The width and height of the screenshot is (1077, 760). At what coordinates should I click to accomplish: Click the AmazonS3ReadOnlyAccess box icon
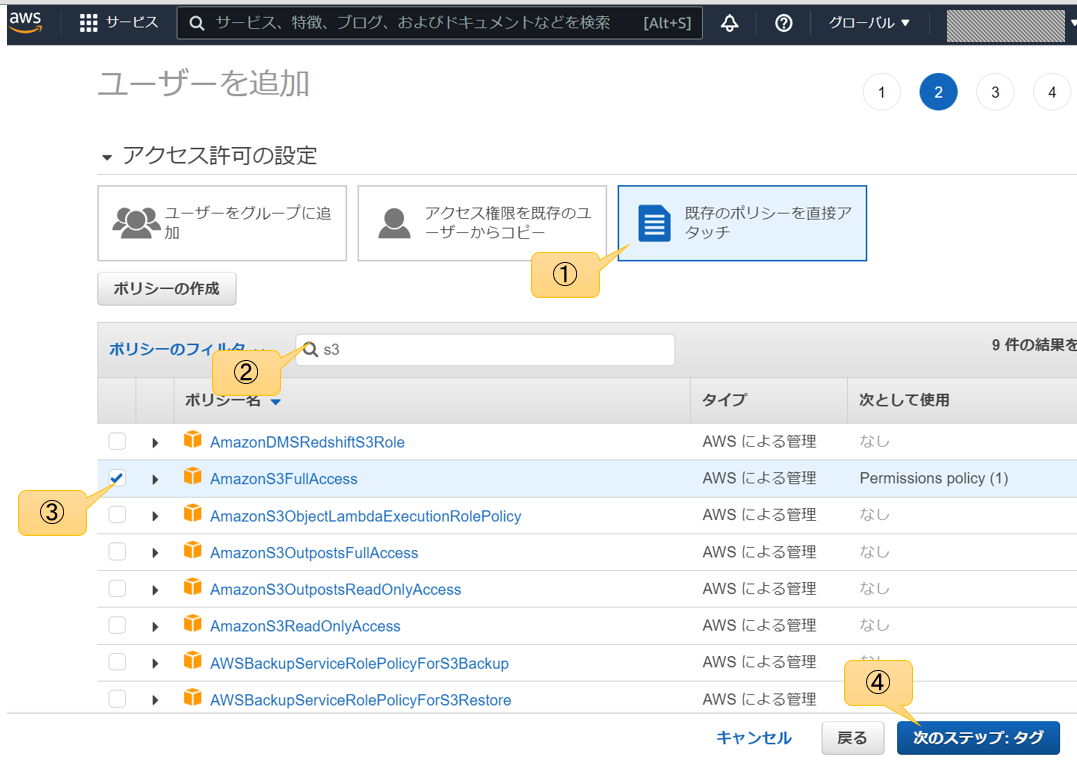pos(193,624)
